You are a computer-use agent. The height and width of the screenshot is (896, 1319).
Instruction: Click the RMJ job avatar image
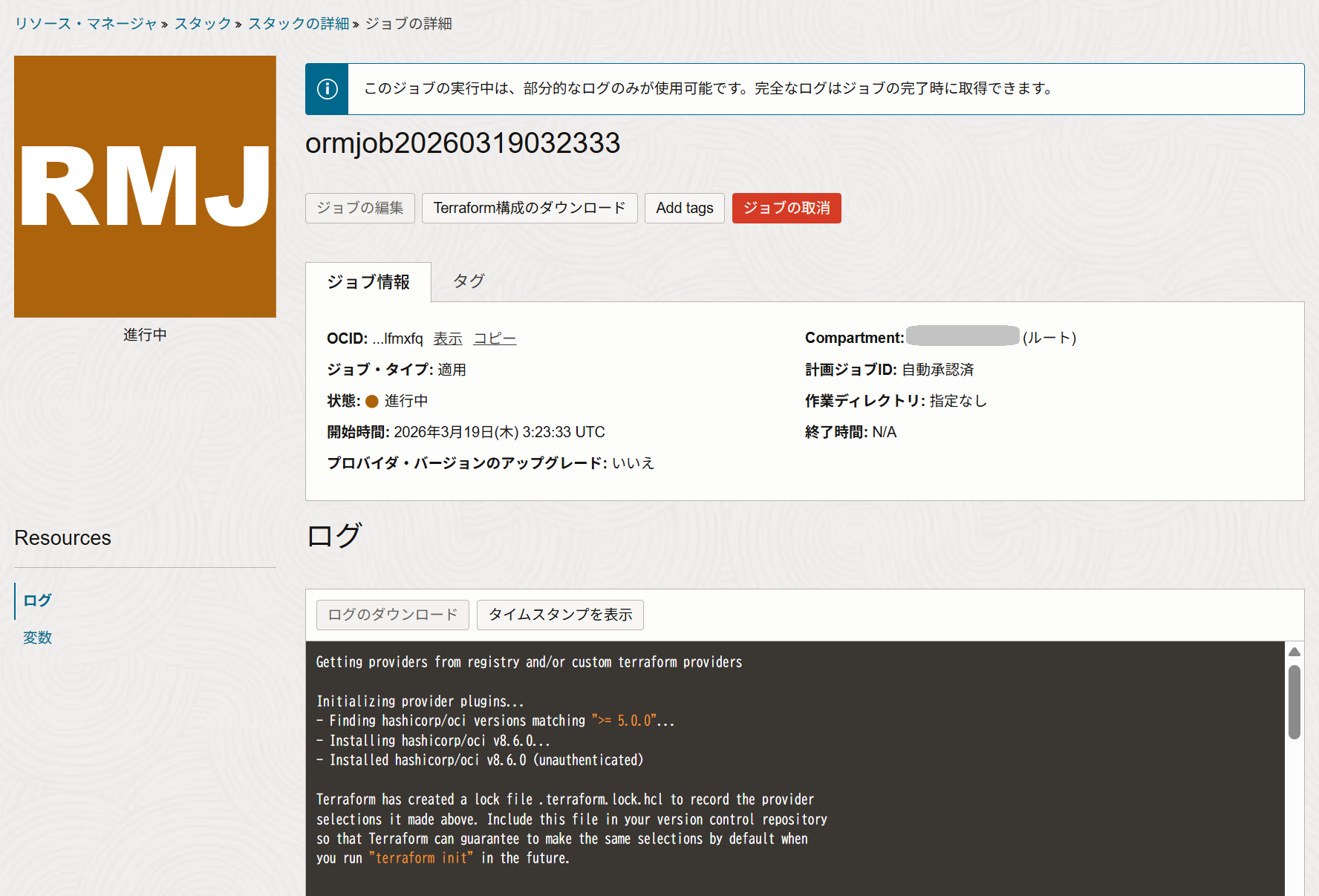[145, 186]
